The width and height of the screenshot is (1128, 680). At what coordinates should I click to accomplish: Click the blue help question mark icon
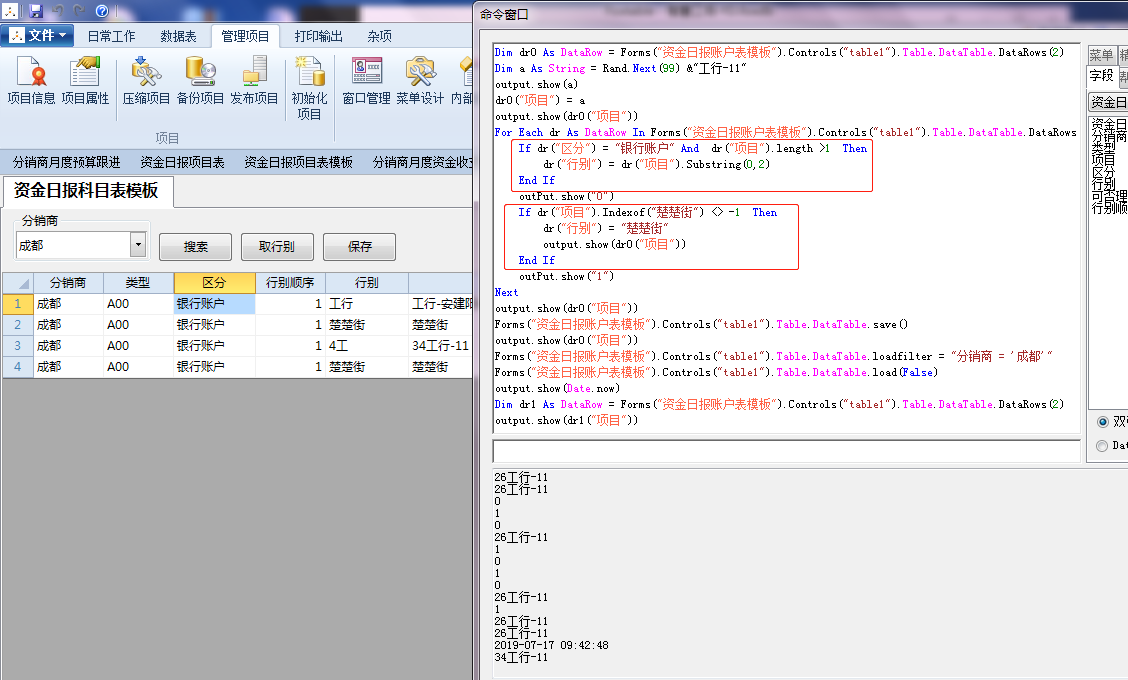point(102,11)
